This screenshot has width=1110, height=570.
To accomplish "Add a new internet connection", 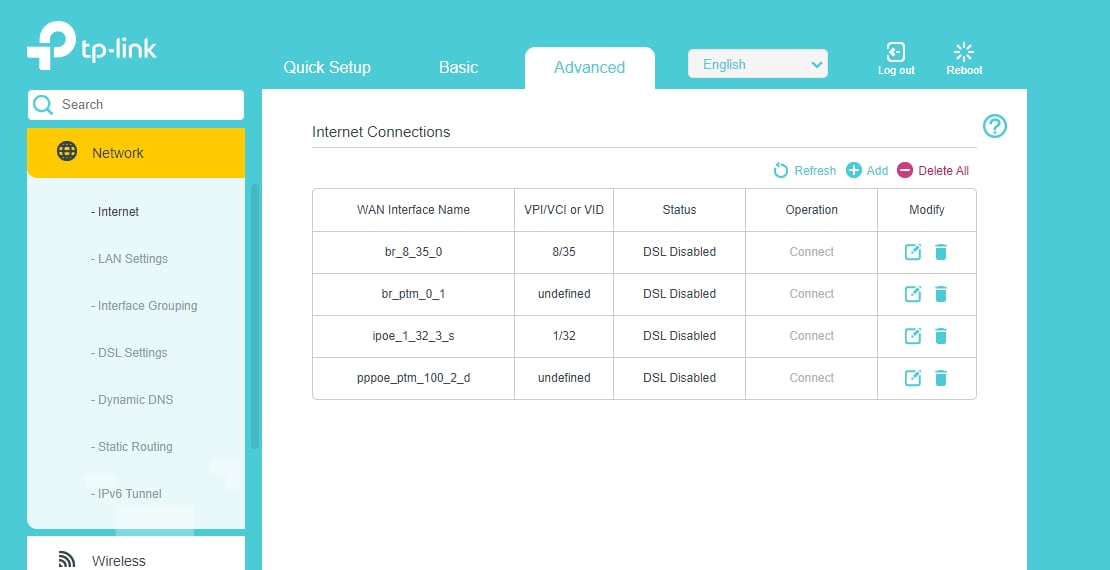I will [867, 171].
